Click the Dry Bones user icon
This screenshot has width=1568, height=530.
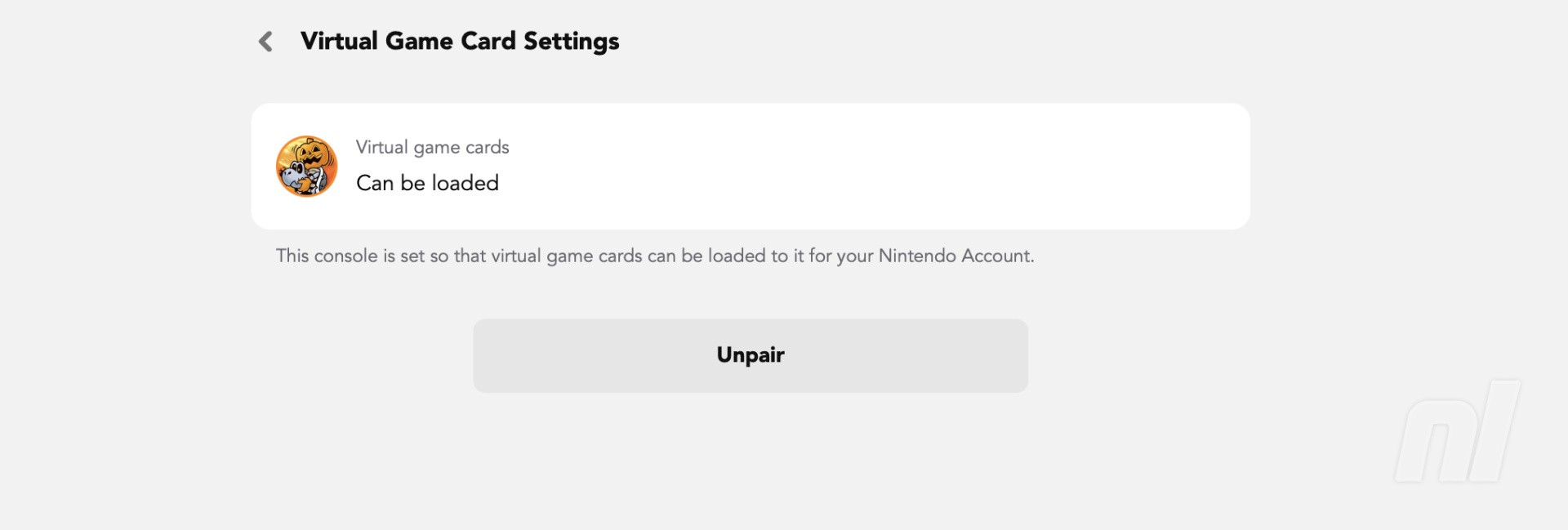point(307,167)
